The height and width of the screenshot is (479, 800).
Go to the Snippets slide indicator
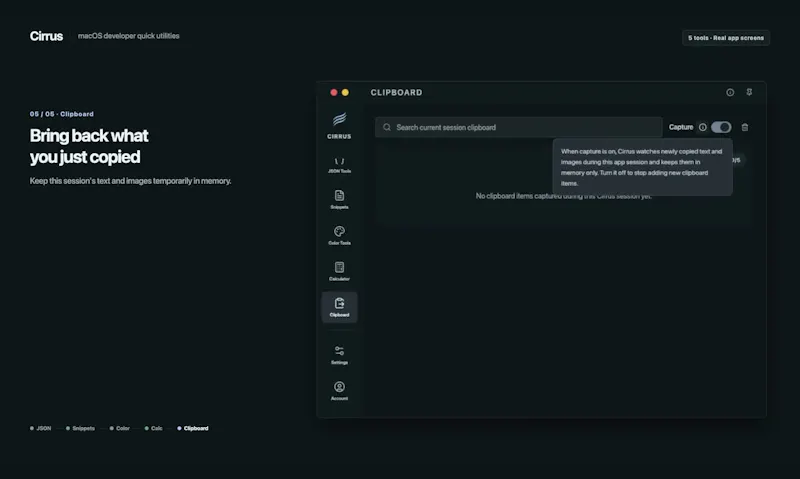(x=80, y=428)
